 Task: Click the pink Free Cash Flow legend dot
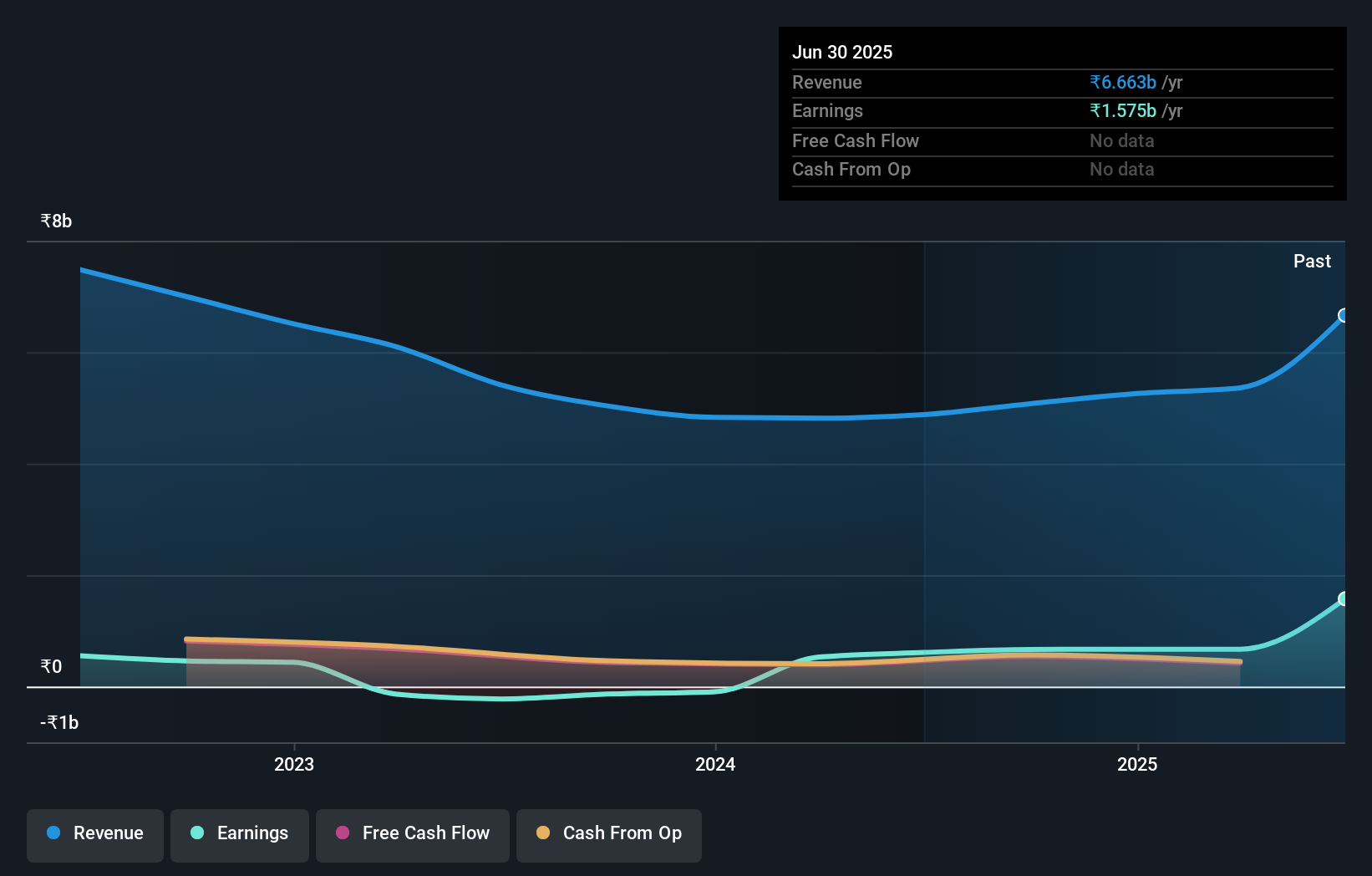343,833
